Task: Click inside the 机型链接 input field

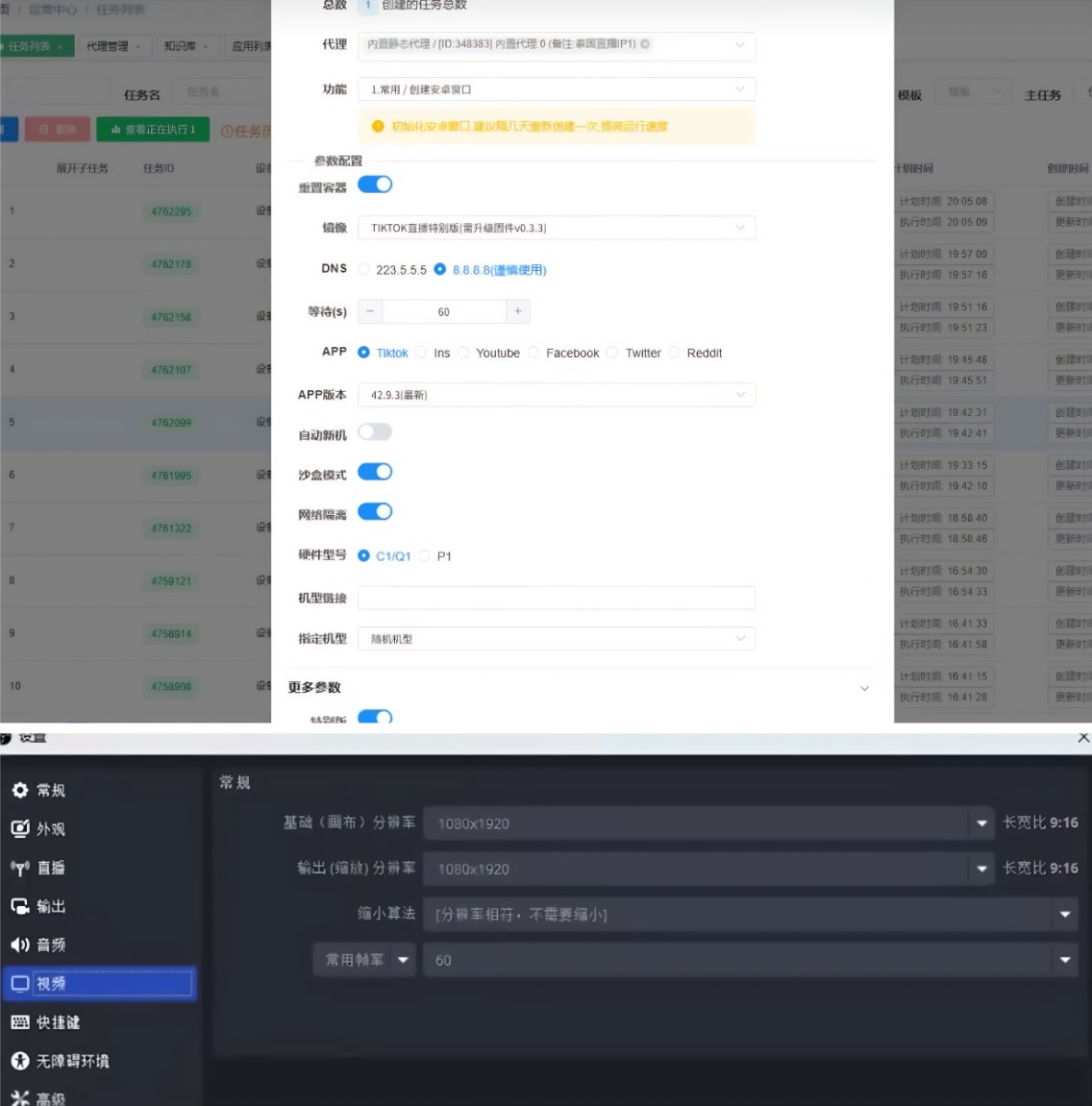Action: tap(556, 598)
